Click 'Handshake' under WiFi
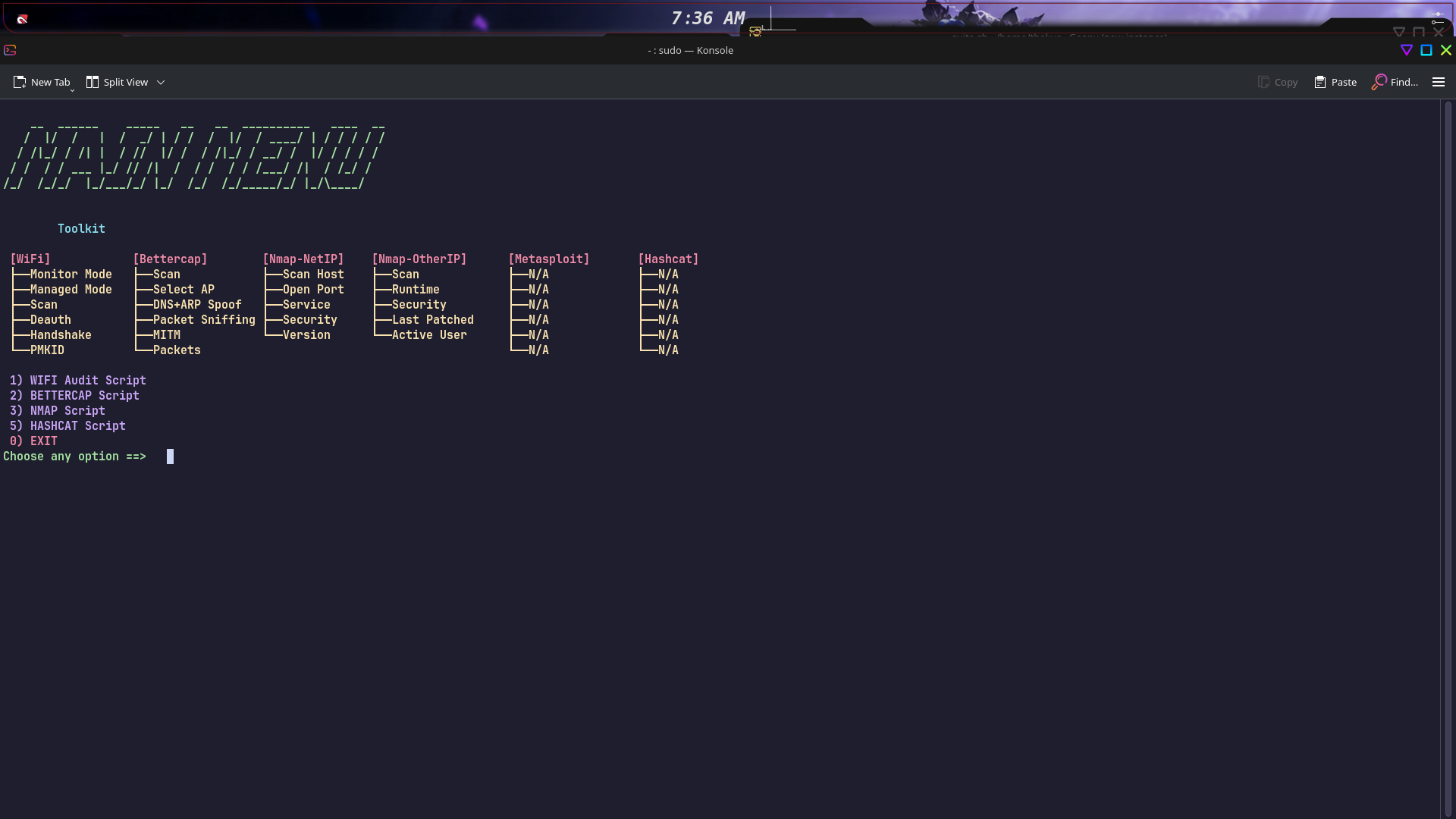This screenshot has width=1456, height=819. click(61, 334)
